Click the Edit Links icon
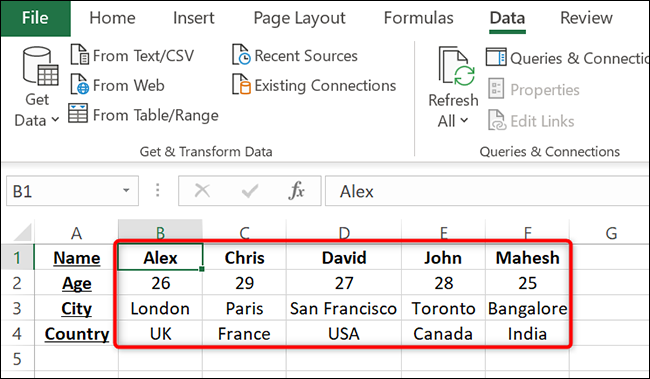Image resolution: width=650 pixels, height=379 pixels. point(497,120)
